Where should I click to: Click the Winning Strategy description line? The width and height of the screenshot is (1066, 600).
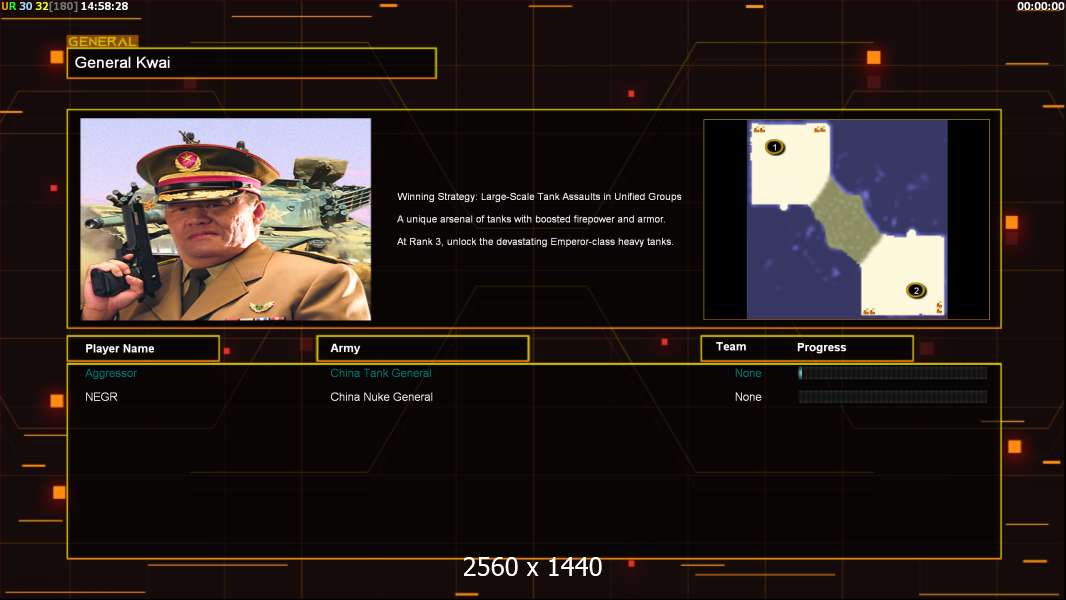pos(539,196)
